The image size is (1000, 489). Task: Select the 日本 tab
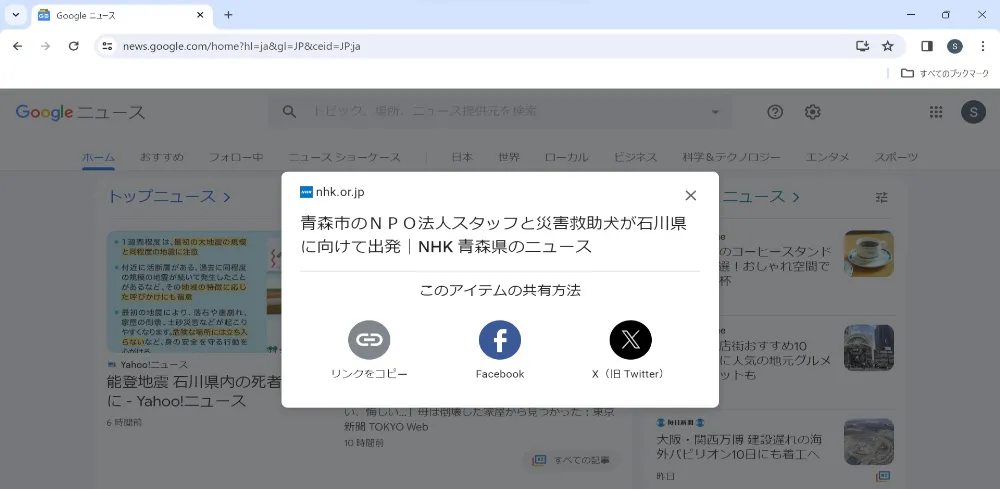click(x=462, y=157)
